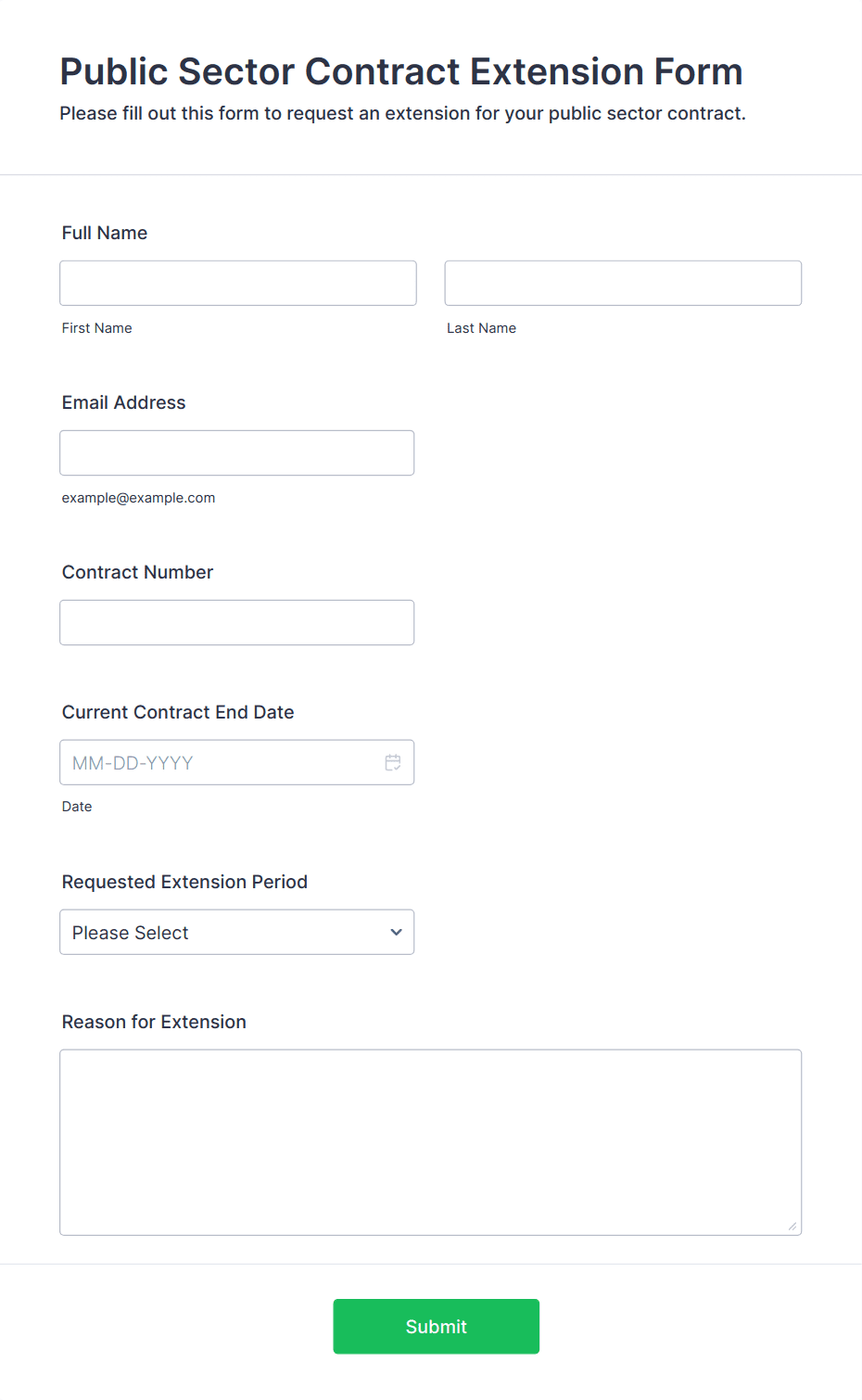Click the Reason for Extension label

pyautogui.click(x=155, y=1022)
